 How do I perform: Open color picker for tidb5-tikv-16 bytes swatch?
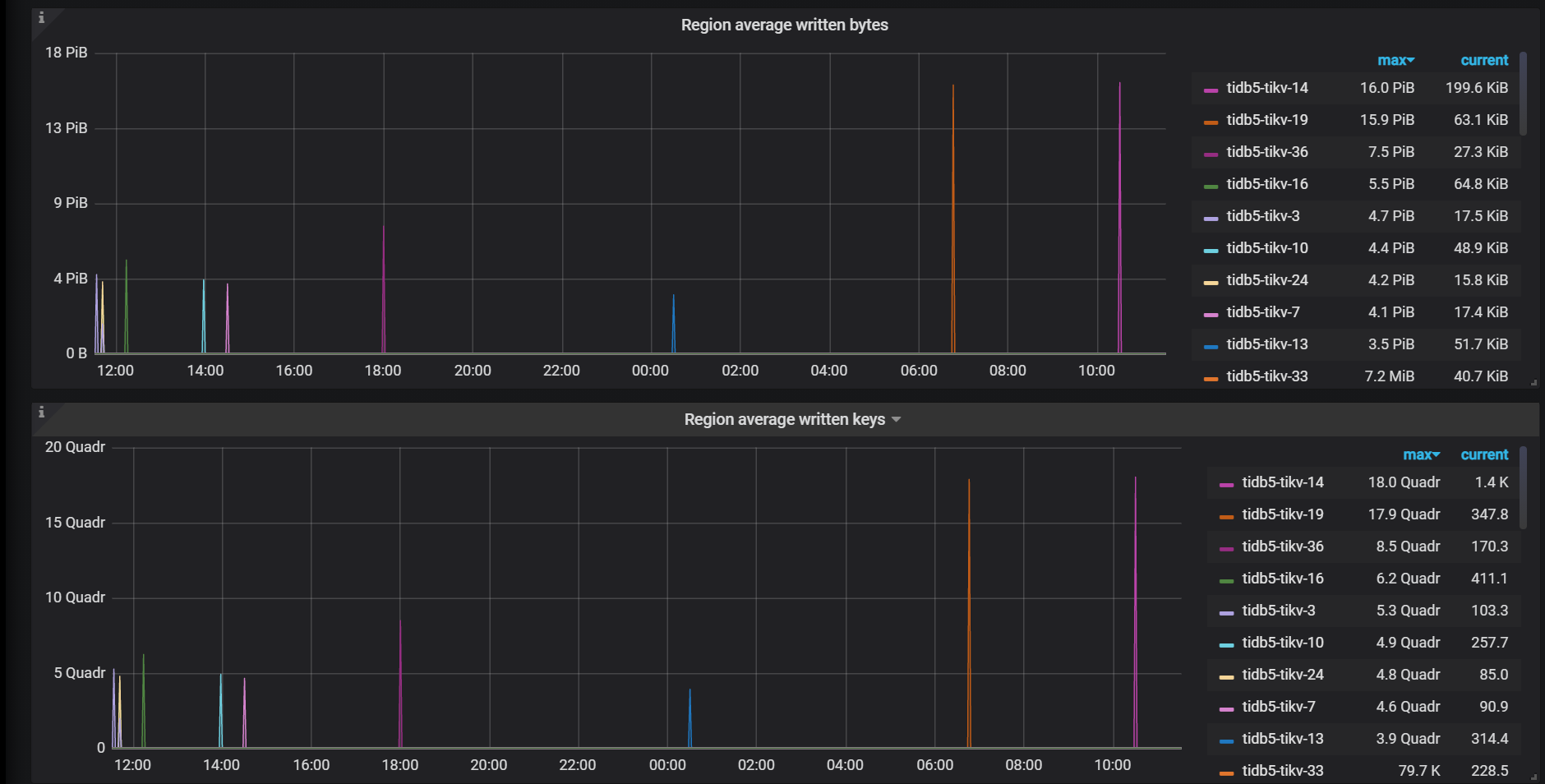tap(1211, 187)
